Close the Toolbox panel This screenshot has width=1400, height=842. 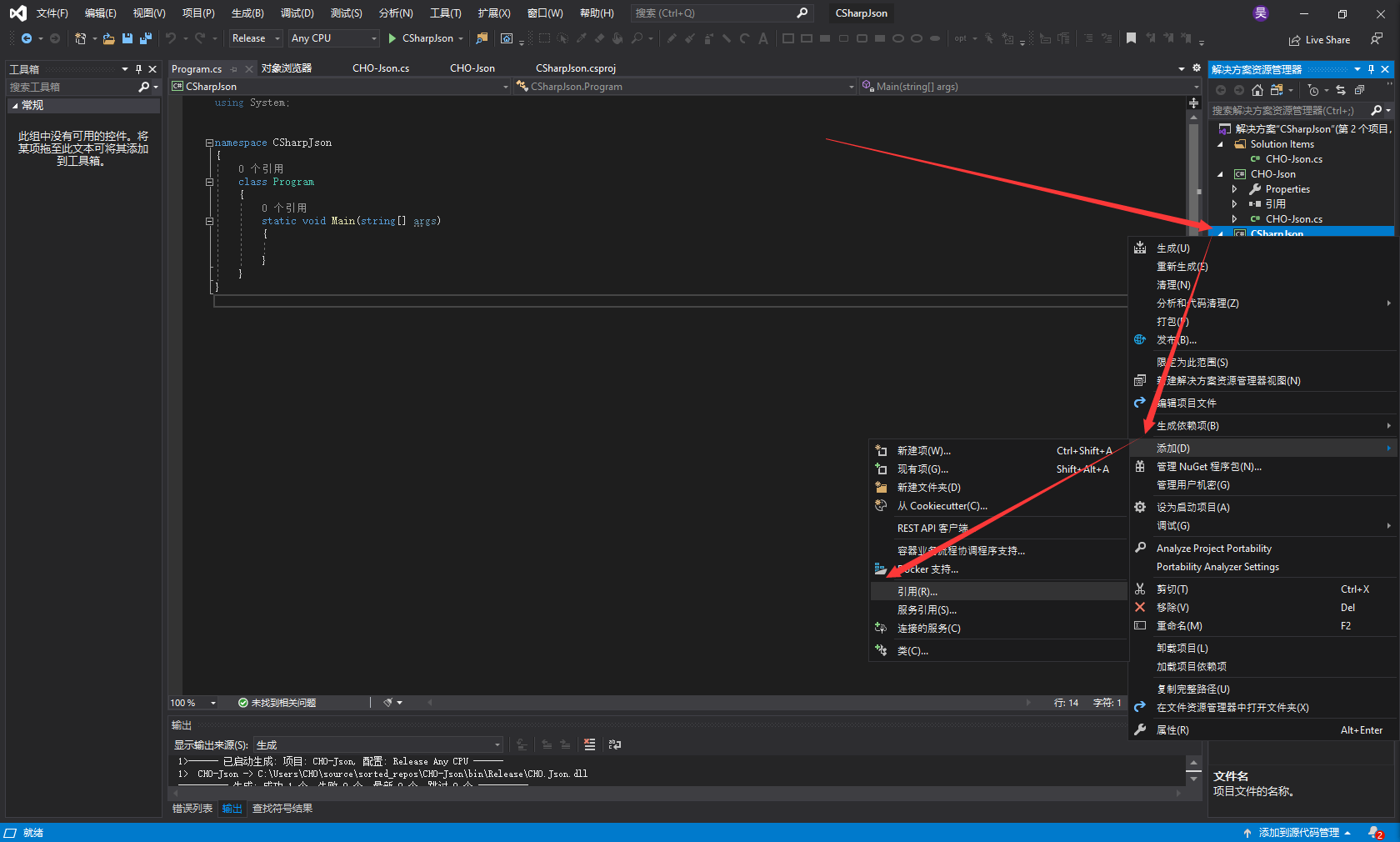pyautogui.click(x=152, y=69)
